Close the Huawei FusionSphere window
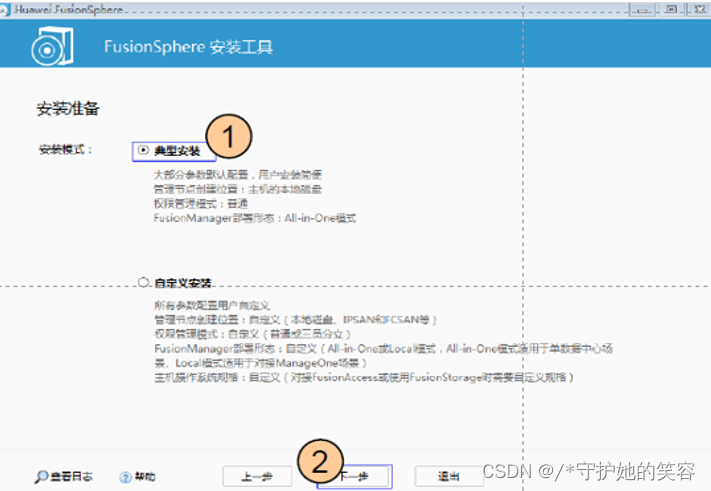 tap(700, 10)
